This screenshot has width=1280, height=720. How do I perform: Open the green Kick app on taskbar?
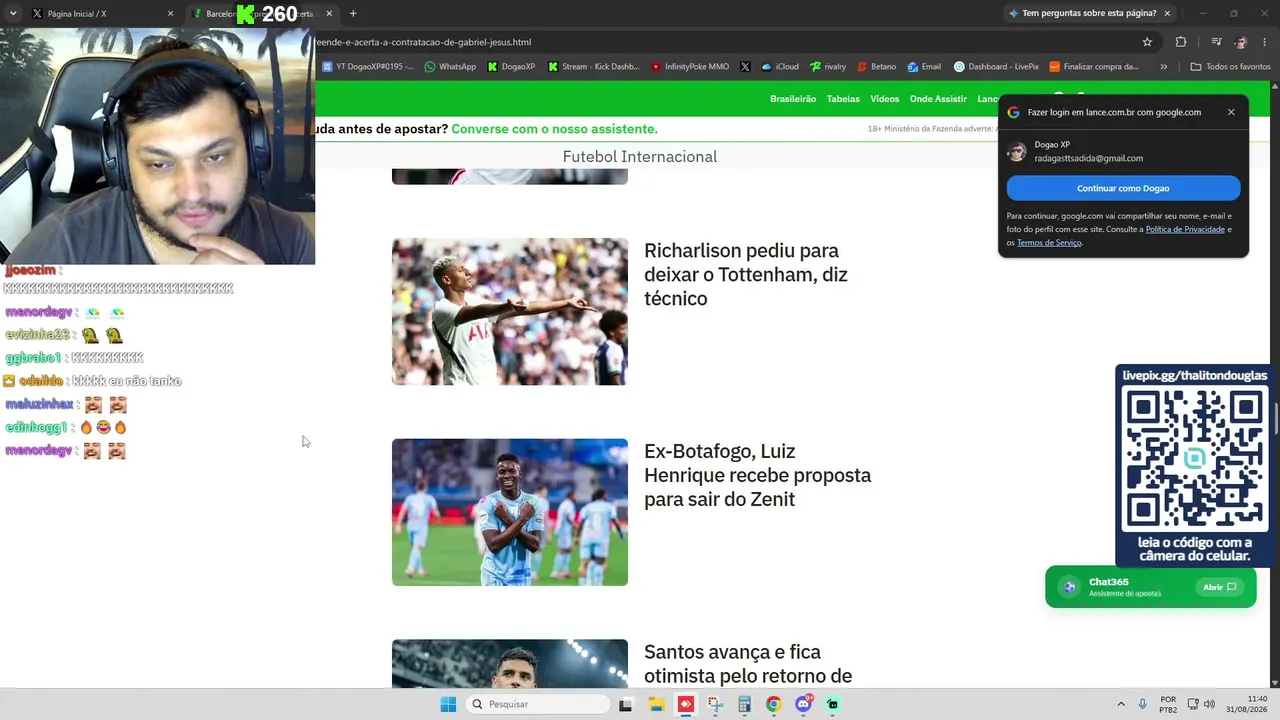832,704
